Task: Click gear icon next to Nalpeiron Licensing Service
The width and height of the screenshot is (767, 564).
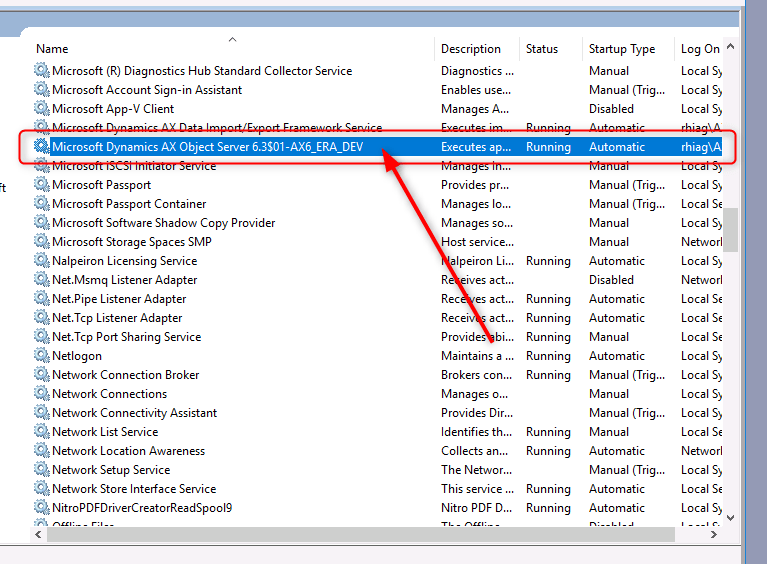Action: (x=41, y=261)
